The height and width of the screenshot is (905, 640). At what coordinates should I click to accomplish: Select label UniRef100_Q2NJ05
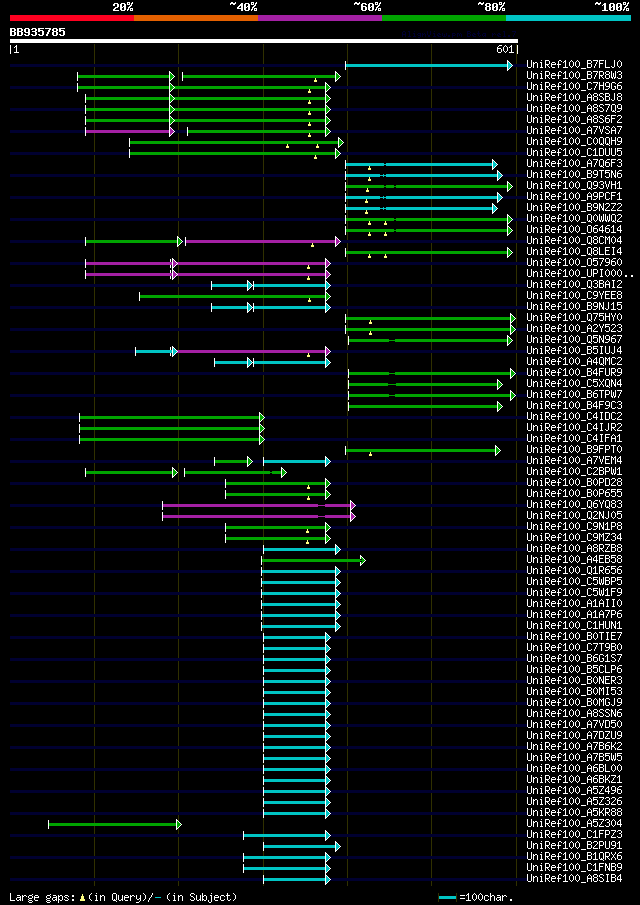click(574, 515)
